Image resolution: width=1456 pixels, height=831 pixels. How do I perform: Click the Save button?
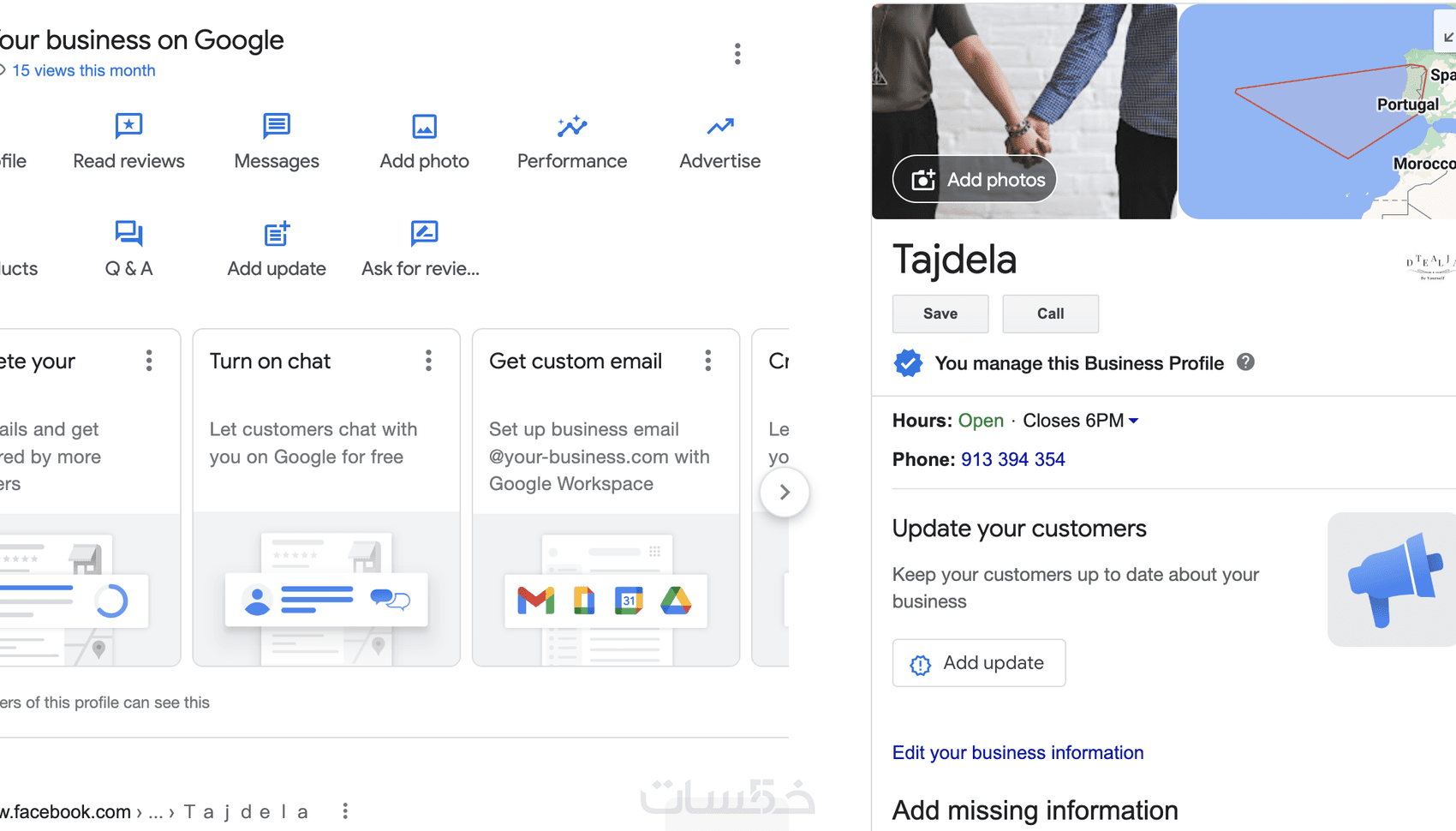pos(940,314)
